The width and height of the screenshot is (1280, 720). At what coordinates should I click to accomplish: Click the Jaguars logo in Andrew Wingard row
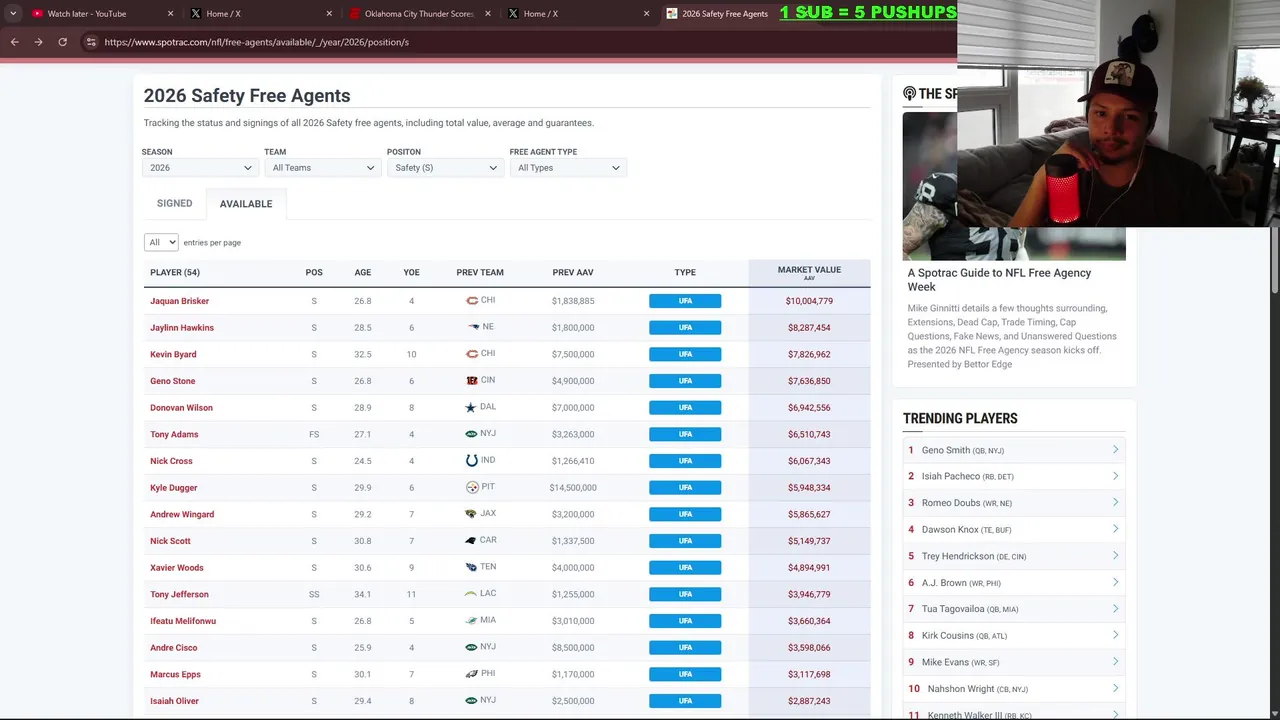[471, 514]
